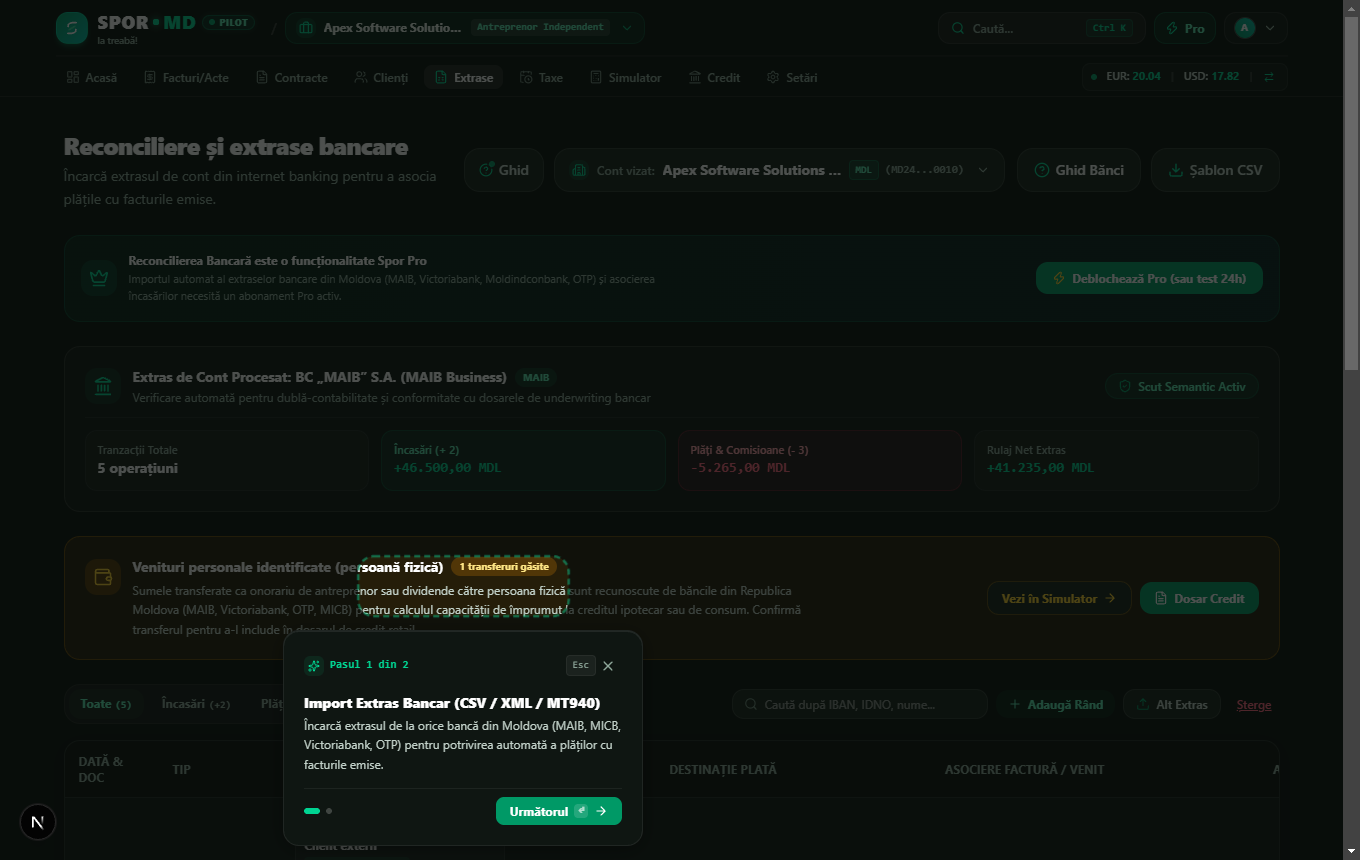Select the Extrase nav item
Viewport: 1360px width, 860px height.
pos(464,77)
